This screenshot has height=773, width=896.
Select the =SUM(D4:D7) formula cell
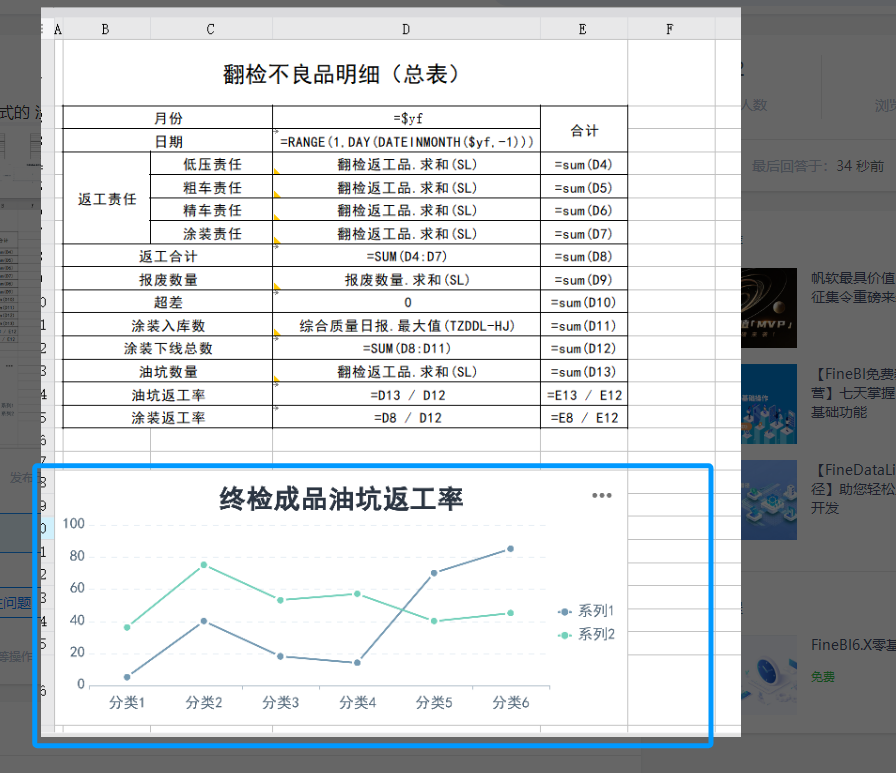[406, 257]
